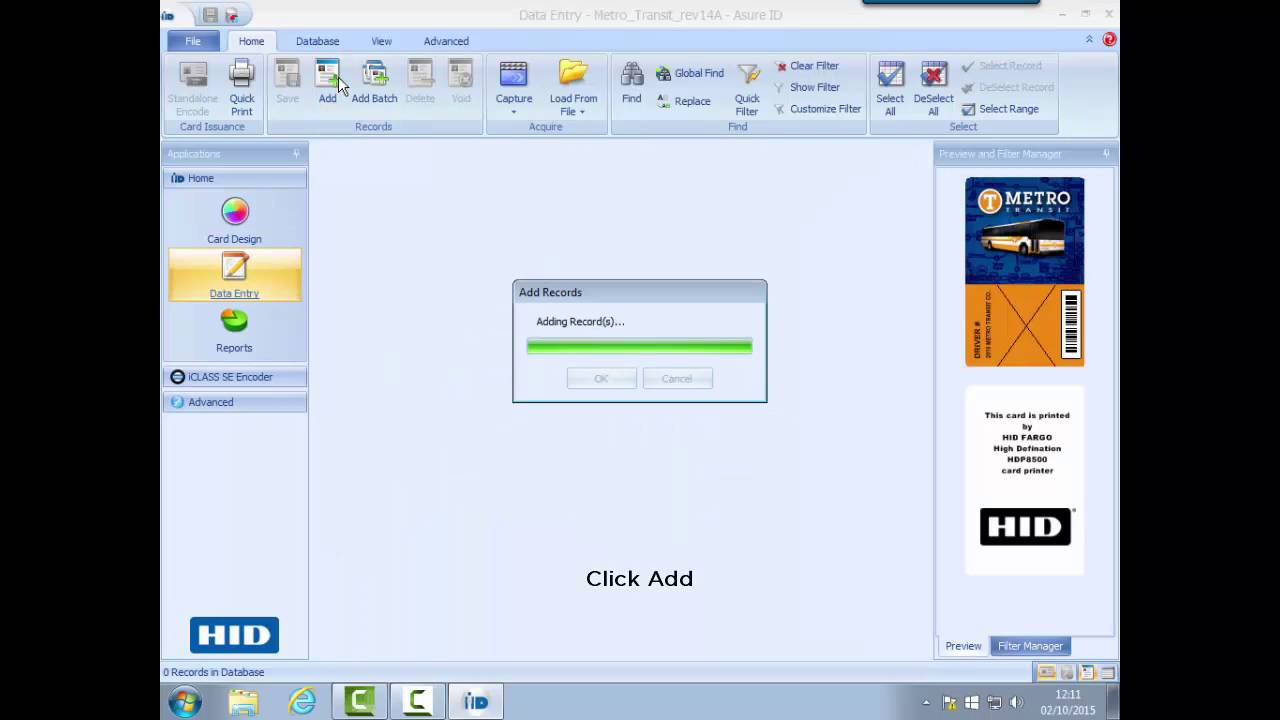The width and height of the screenshot is (1280, 720).
Task: Click the Select All icon
Action: 890,74
